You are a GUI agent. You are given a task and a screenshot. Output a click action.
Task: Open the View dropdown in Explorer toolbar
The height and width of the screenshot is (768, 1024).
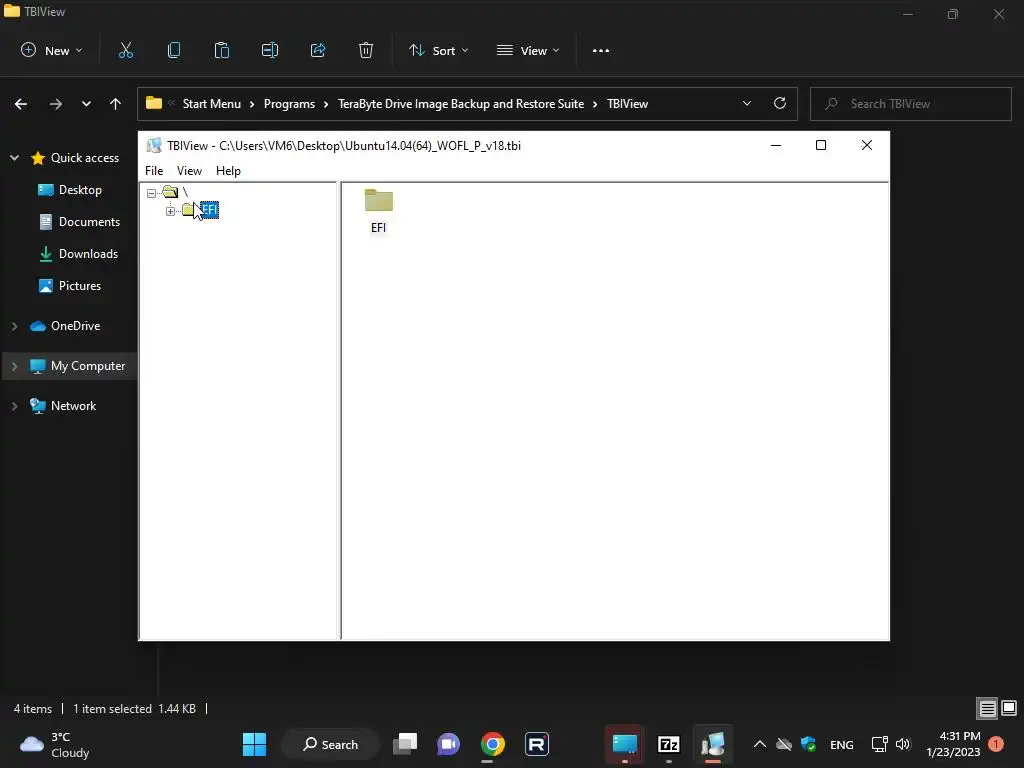(x=528, y=50)
